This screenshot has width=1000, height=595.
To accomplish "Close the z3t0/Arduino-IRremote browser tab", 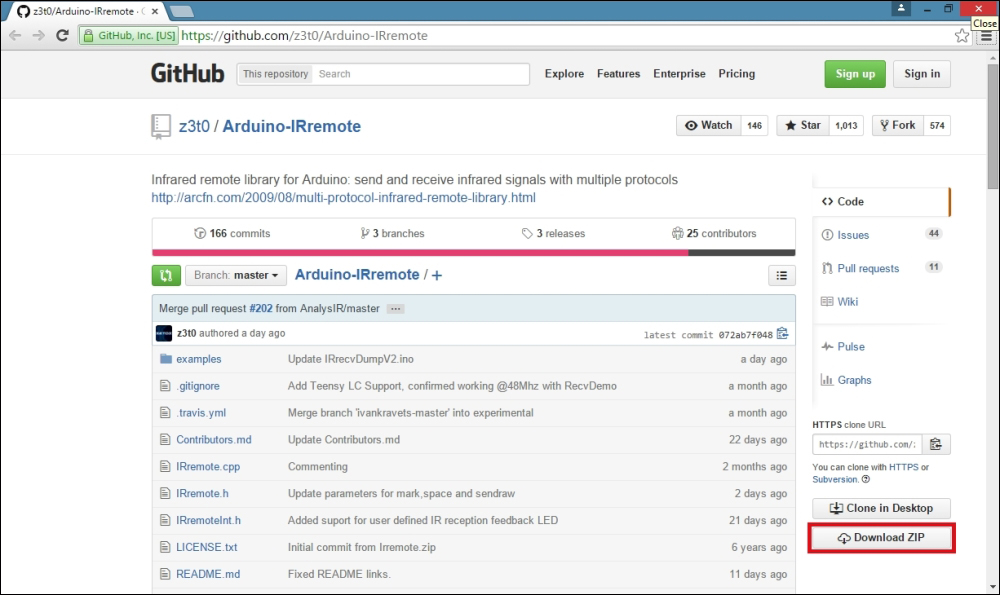I will (155, 11).
